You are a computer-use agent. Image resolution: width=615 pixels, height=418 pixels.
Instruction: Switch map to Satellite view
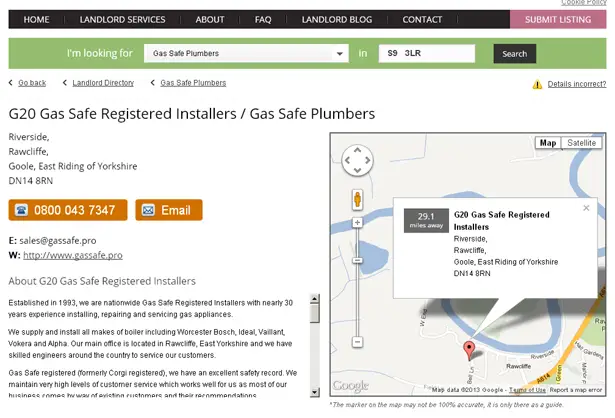click(x=581, y=143)
